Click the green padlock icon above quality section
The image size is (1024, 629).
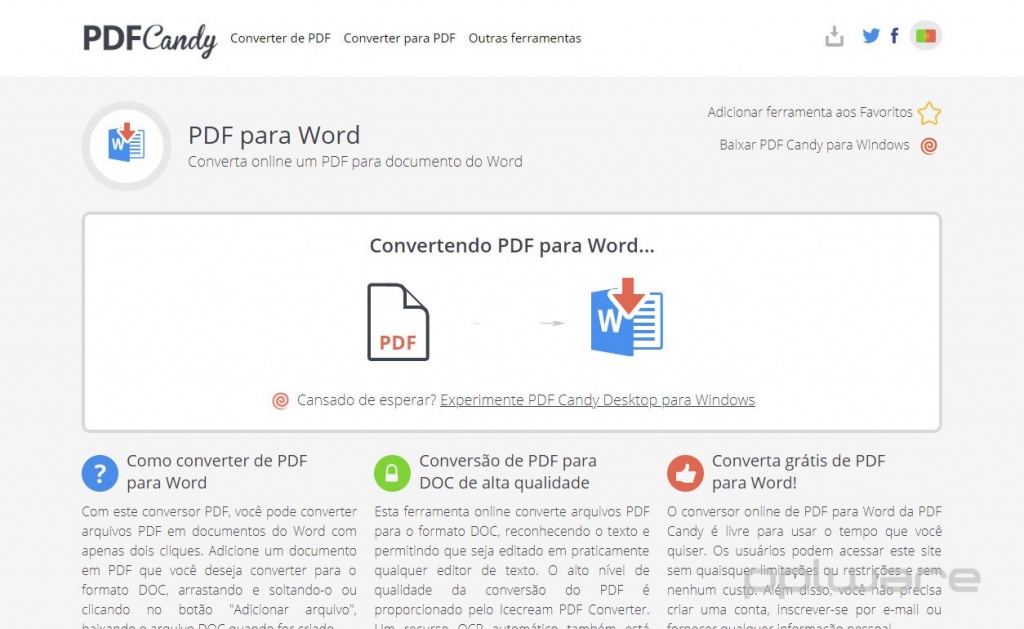tap(393, 473)
